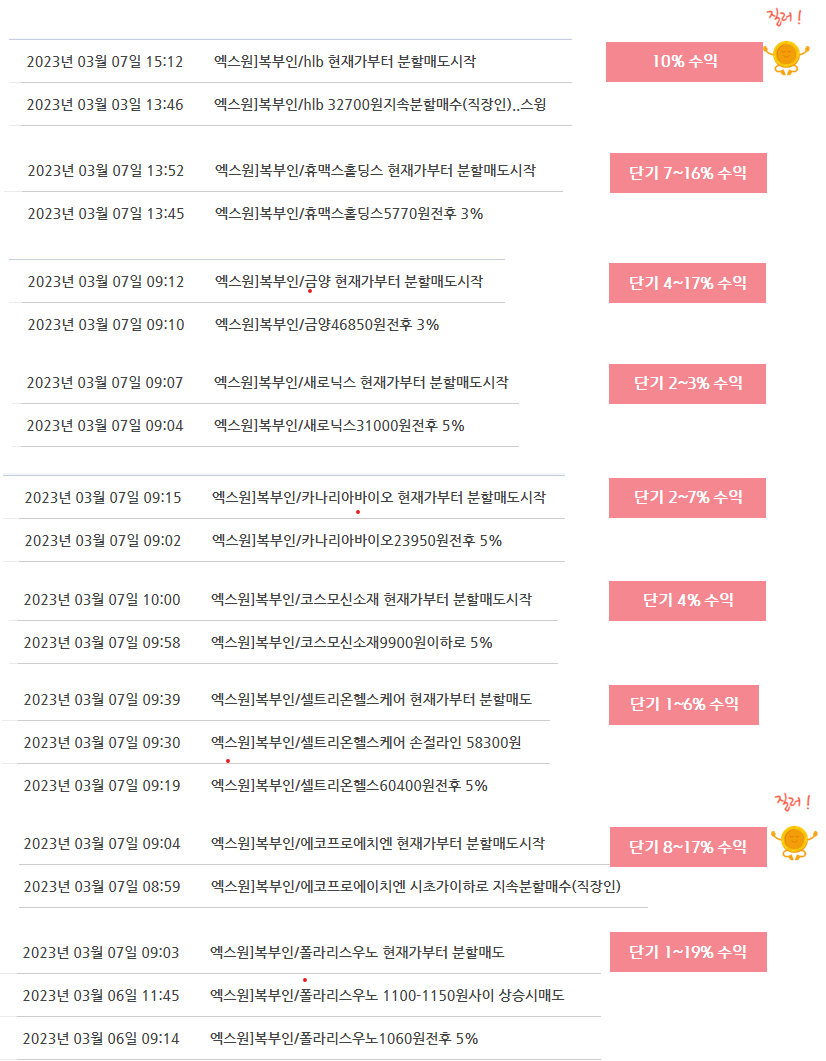
Task: Select the 단기 8~17% 수익 badge
Action: coord(688,846)
